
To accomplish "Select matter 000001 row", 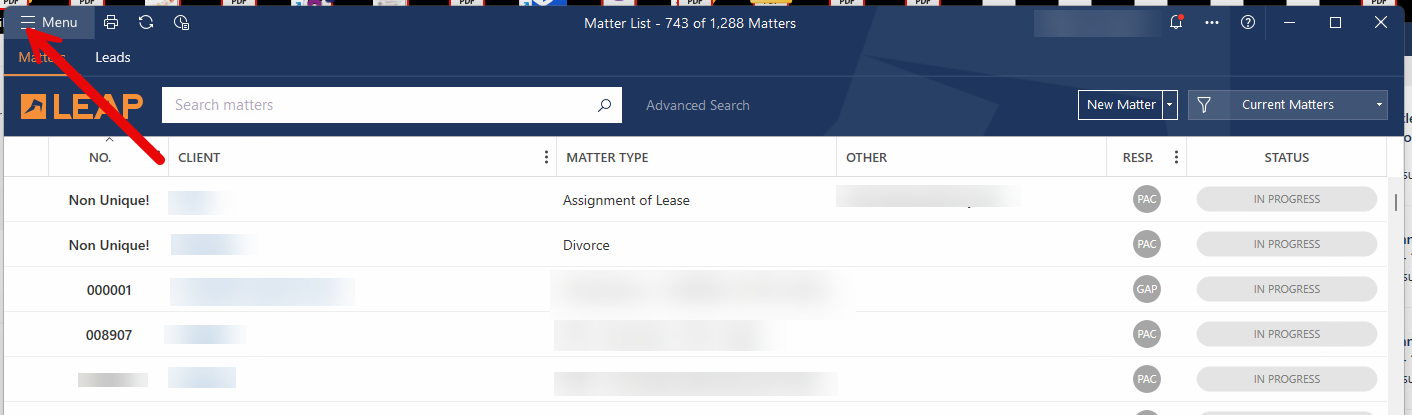I will pyautogui.click(x=109, y=290).
